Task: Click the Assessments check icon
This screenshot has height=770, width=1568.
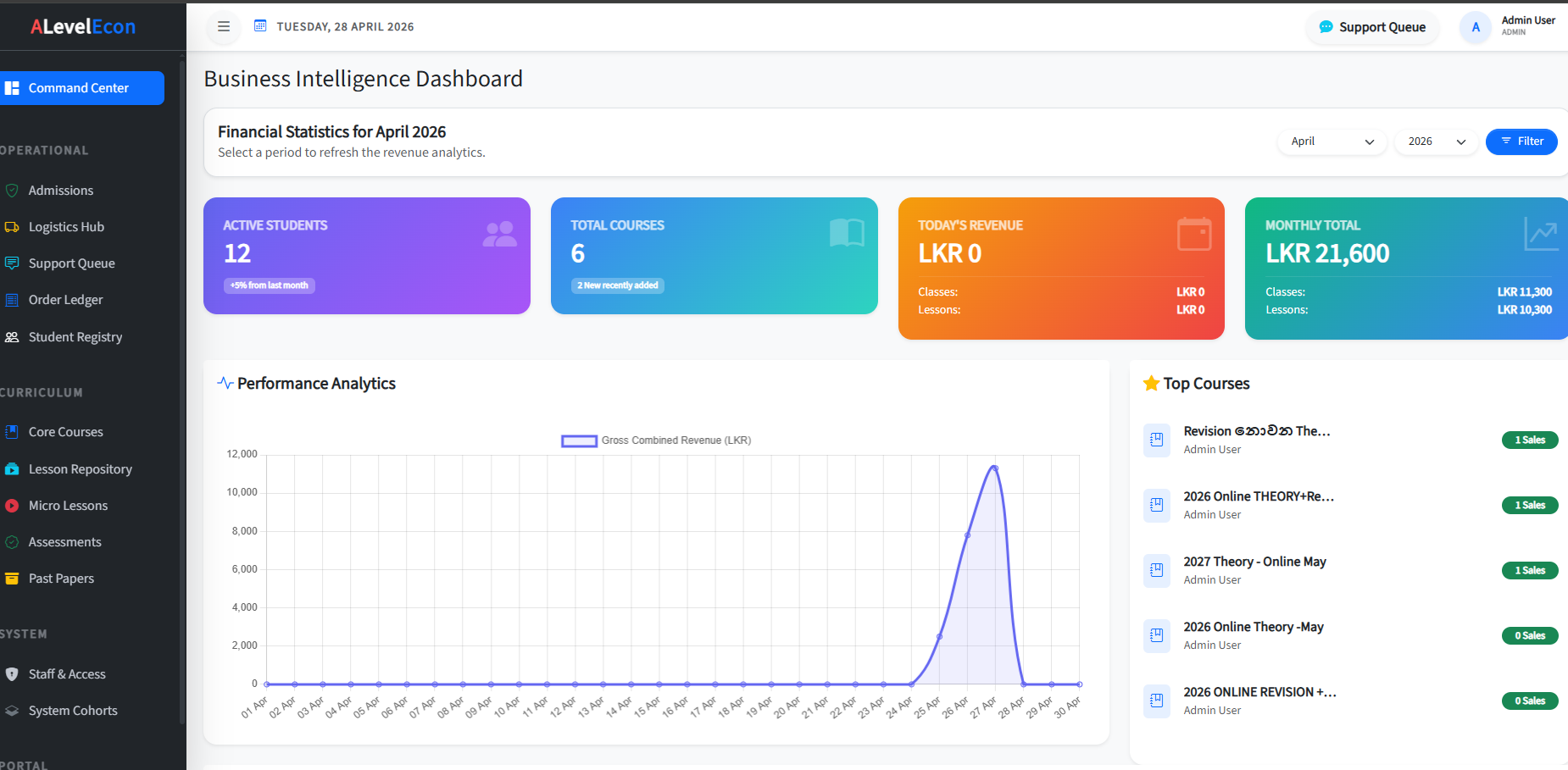Action: coord(12,542)
